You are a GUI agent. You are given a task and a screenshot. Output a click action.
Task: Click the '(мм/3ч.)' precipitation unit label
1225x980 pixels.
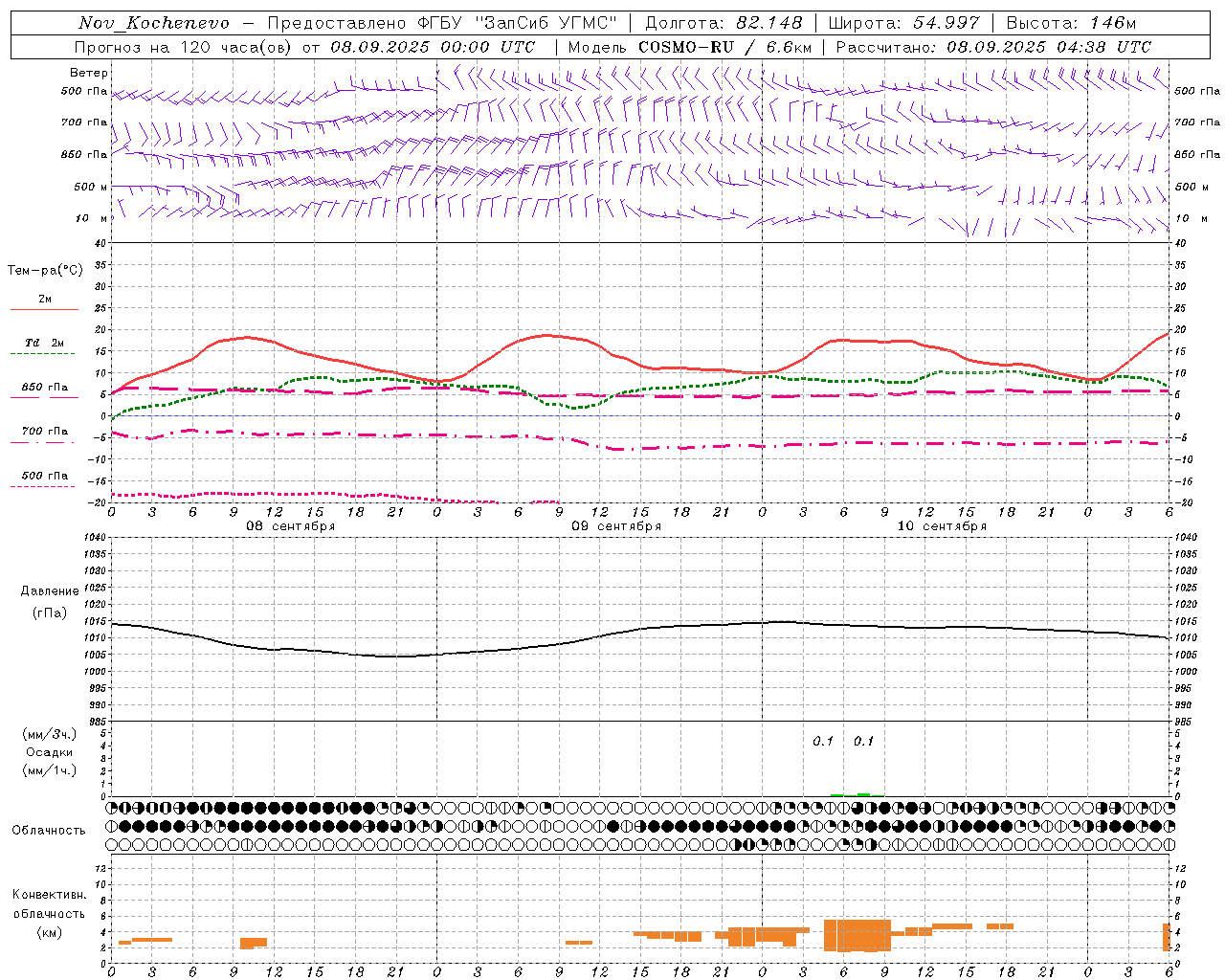50,734
